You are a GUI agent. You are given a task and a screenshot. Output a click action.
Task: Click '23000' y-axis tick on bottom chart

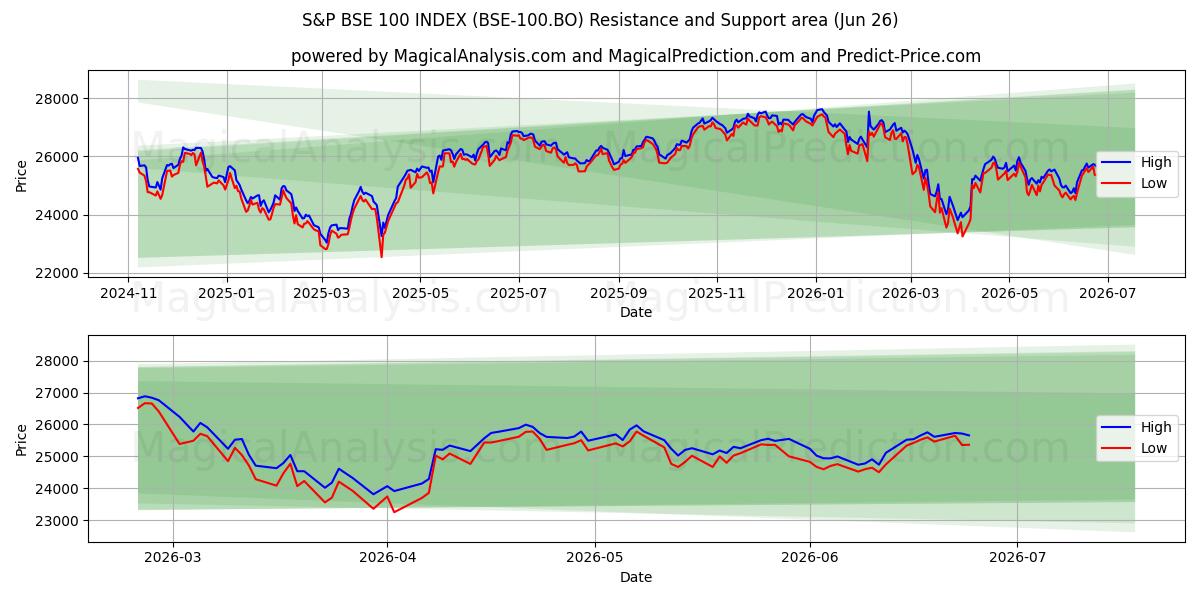[x=59, y=521]
